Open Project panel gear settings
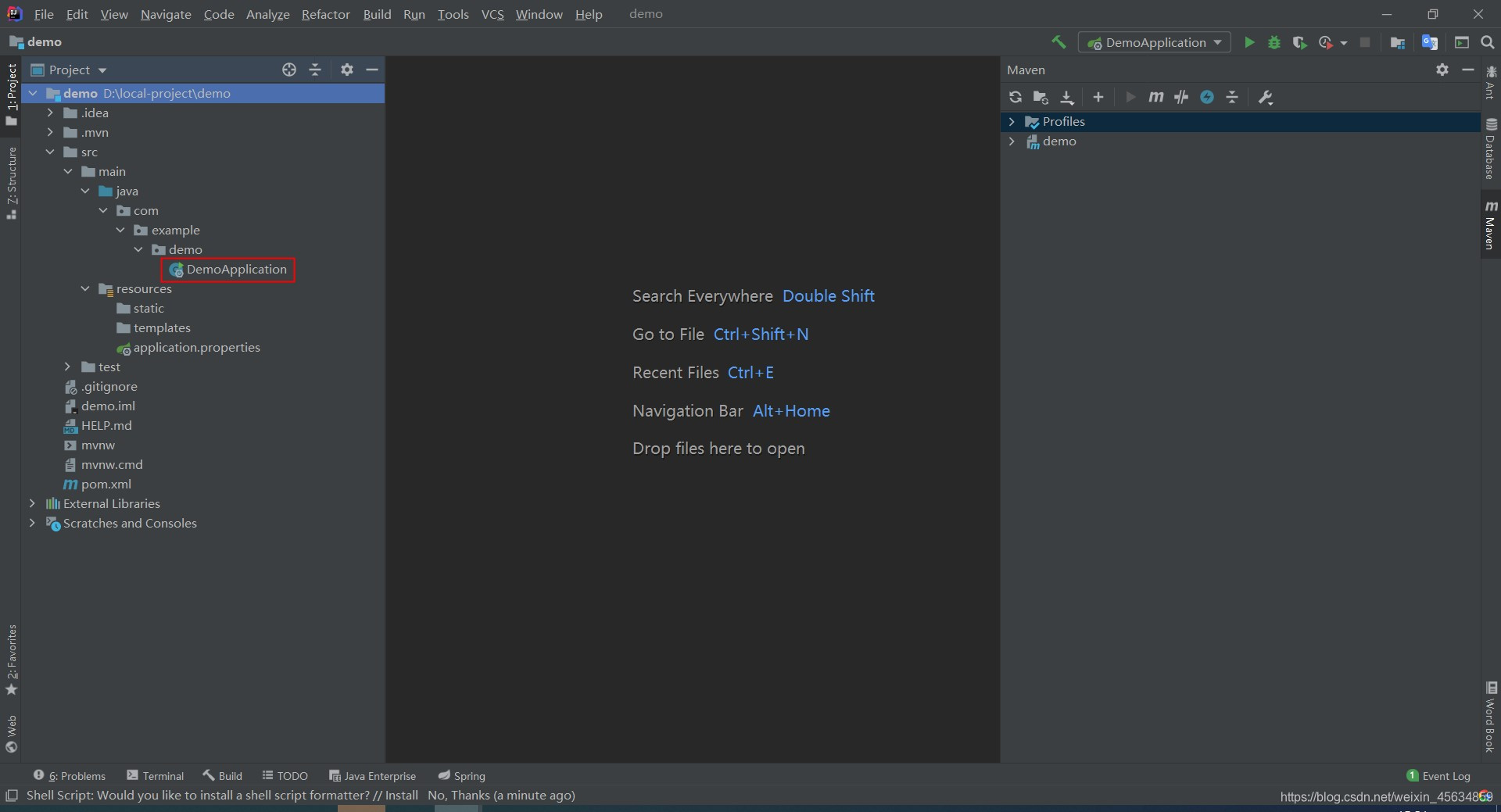The height and width of the screenshot is (812, 1501). coord(347,70)
